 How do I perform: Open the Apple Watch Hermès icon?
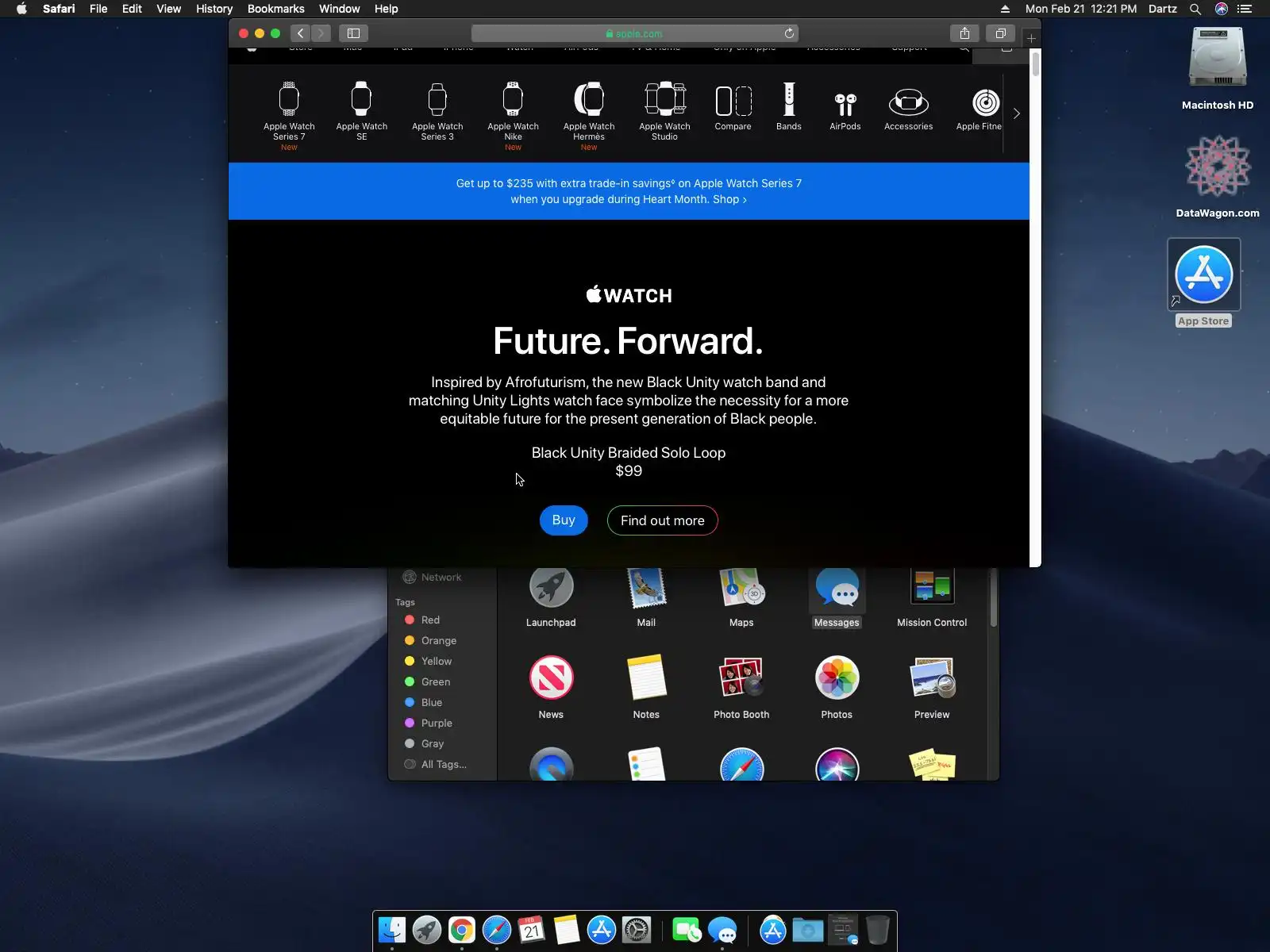(x=589, y=99)
